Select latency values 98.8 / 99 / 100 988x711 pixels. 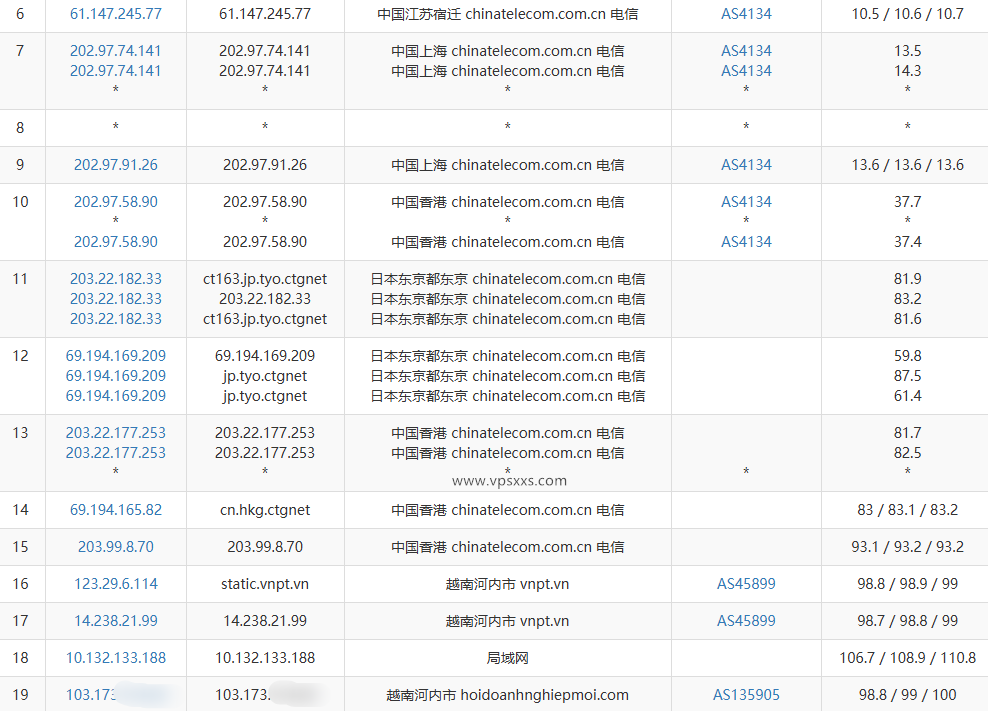coord(907,695)
